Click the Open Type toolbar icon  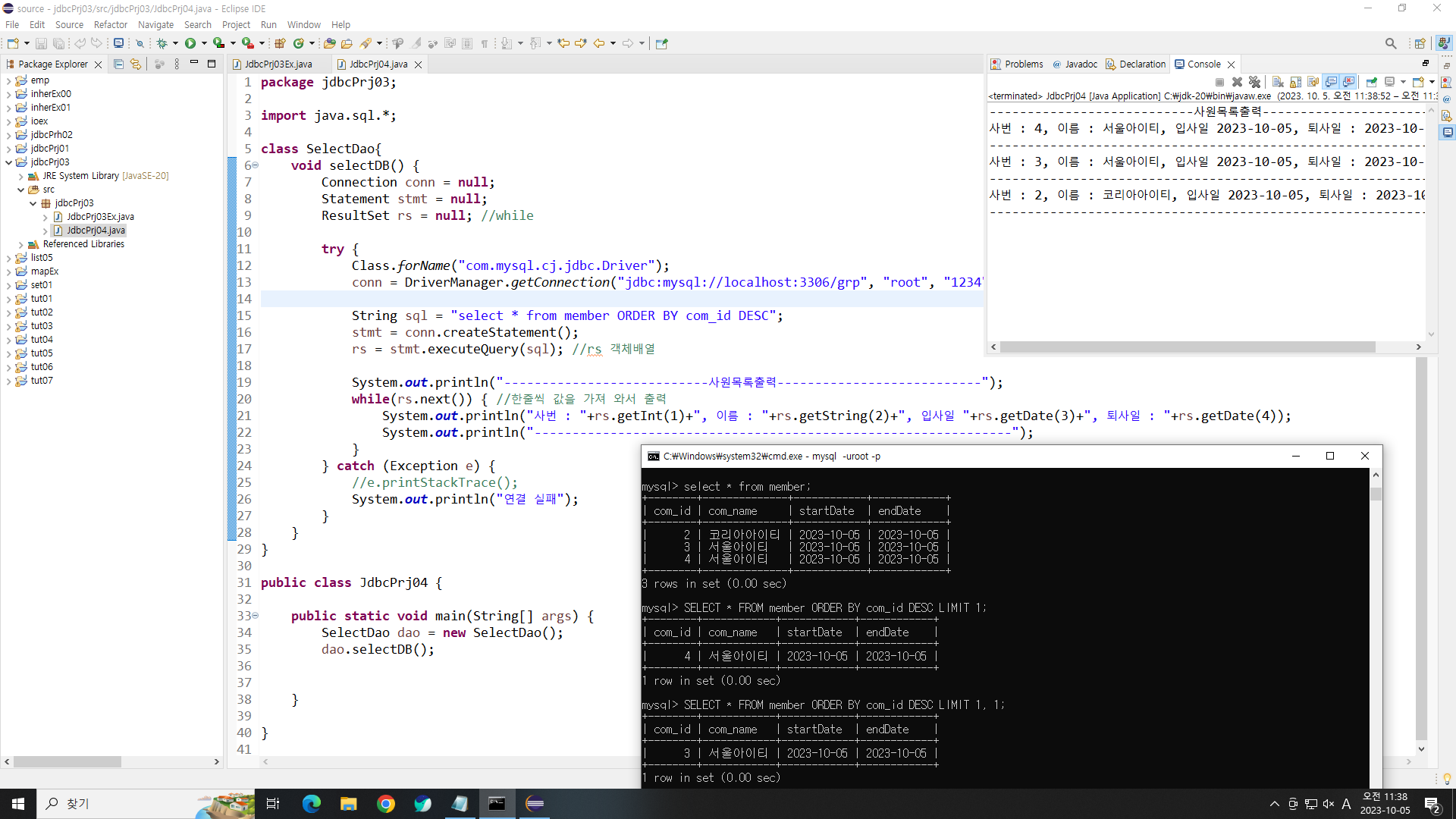click(329, 43)
